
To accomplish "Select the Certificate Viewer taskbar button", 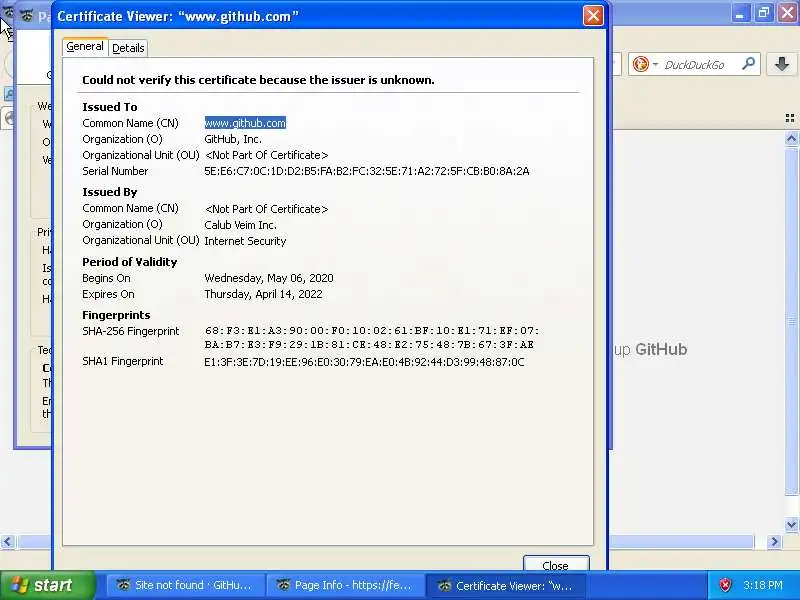I will [505, 585].
